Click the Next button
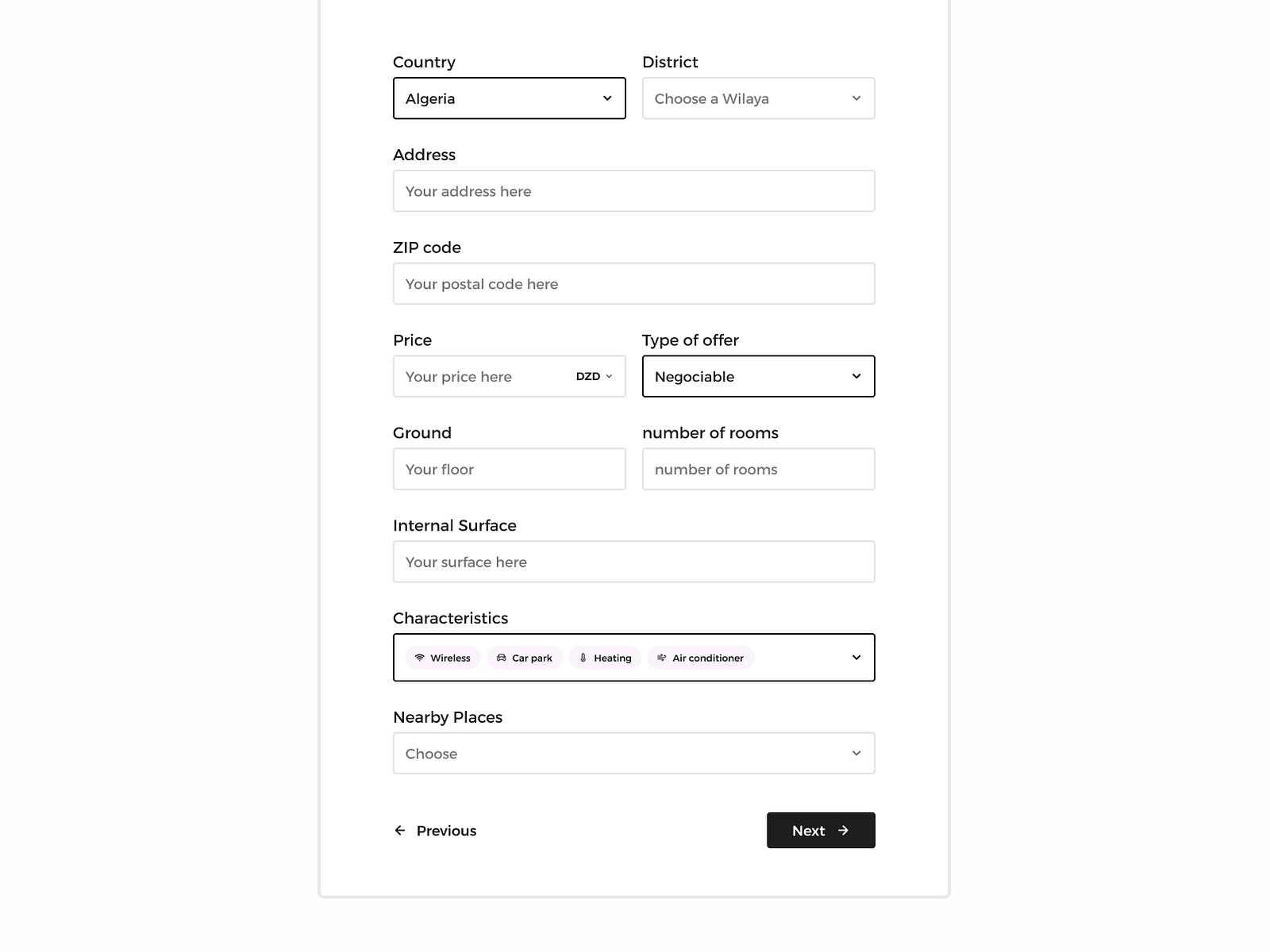 pyautogui.click(x=821, y=831)
